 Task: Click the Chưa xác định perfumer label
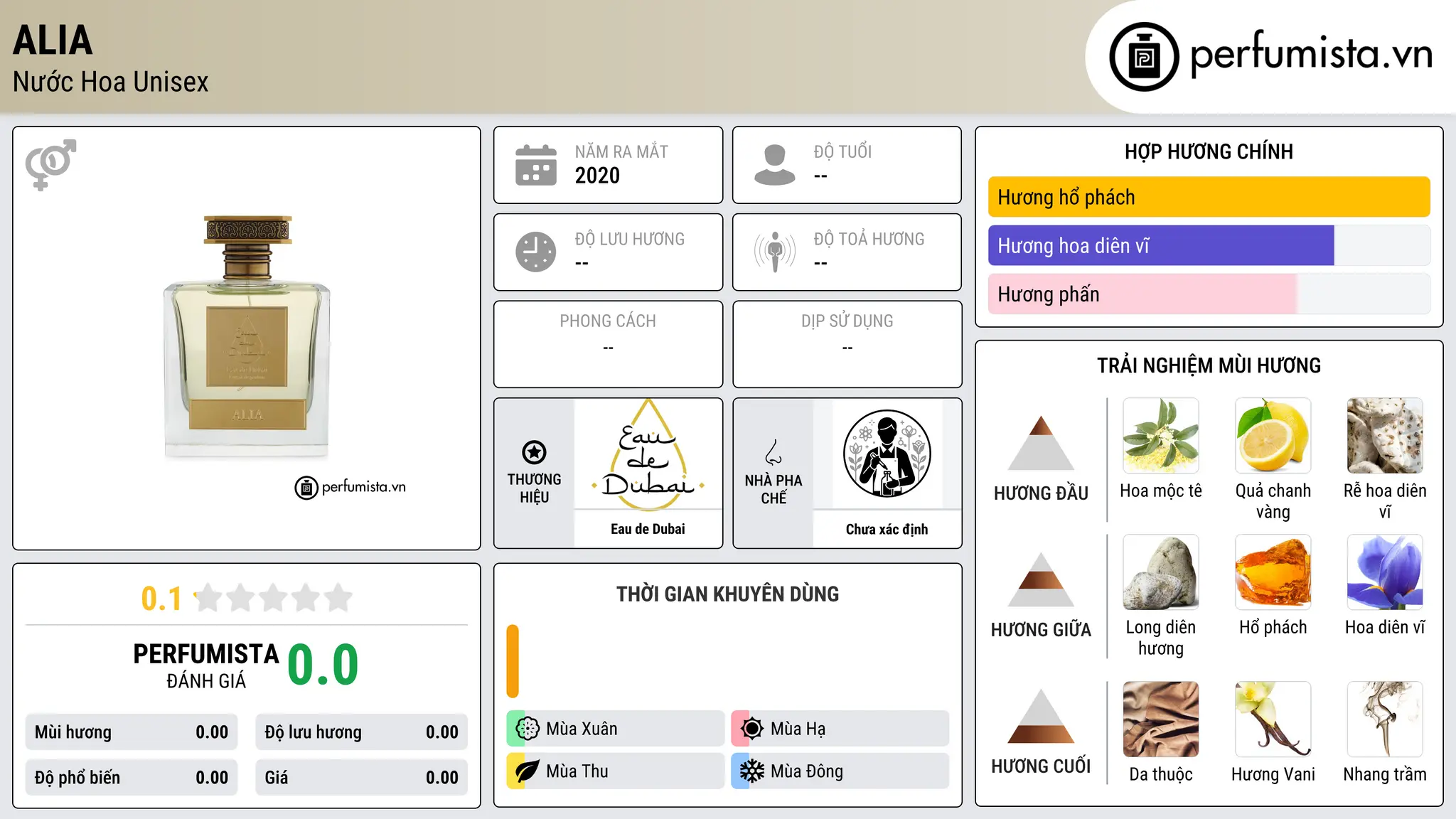(887, 529)
